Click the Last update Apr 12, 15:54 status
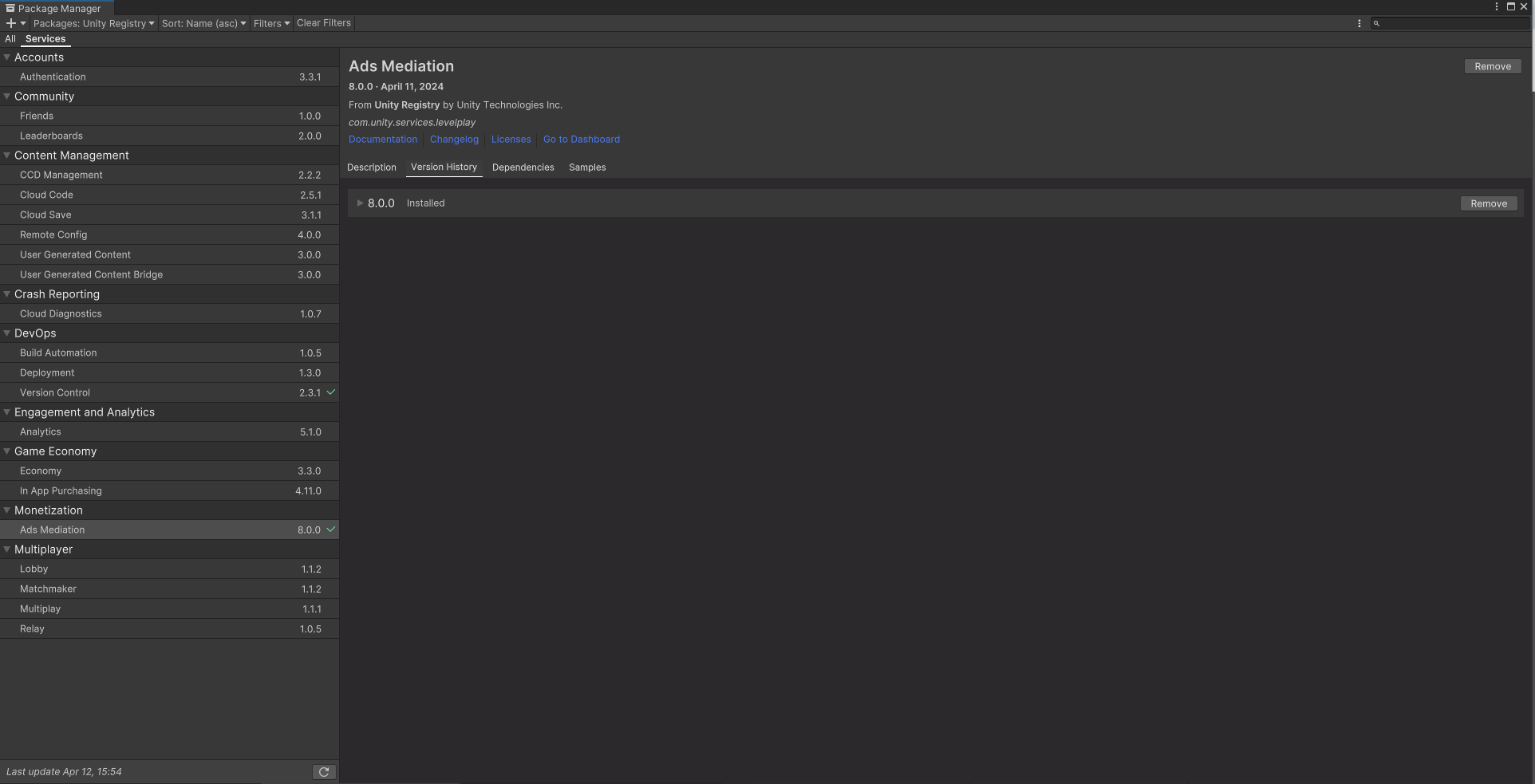1535x784 pixels. click(64, 772)
